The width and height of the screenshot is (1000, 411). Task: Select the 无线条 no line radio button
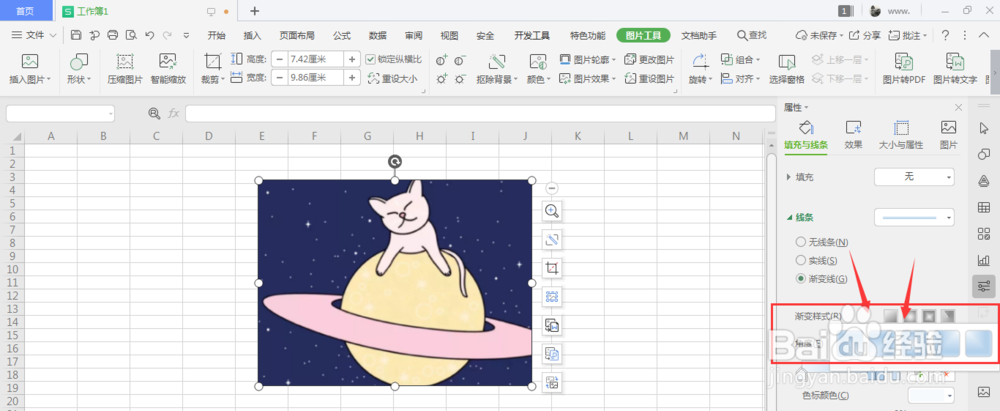800,242
